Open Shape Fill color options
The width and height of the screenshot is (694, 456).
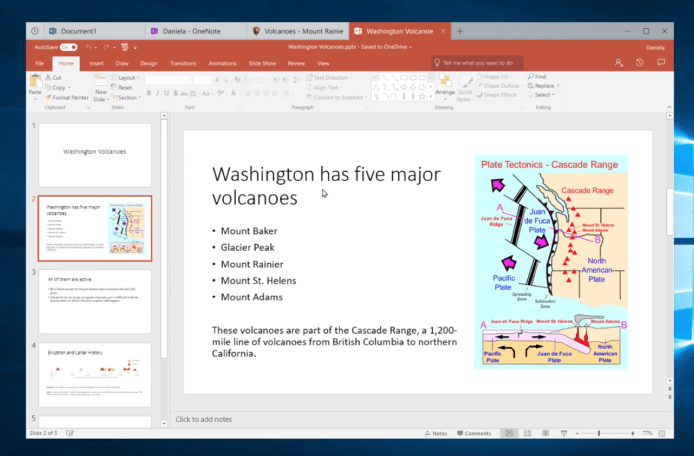(x=495, y=77)
